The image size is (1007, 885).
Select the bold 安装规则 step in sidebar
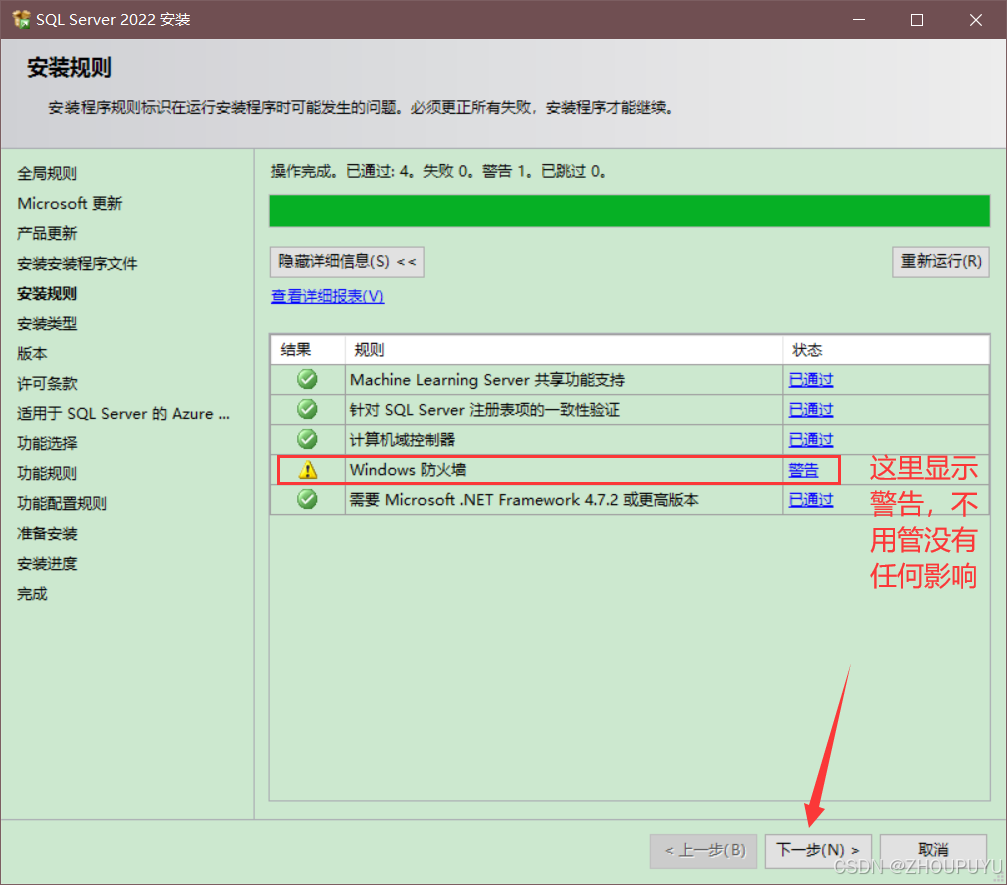click(x=47, y=294)
